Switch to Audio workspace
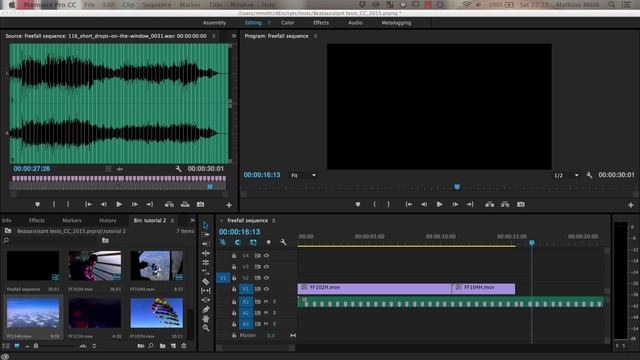 pos(355,23)
